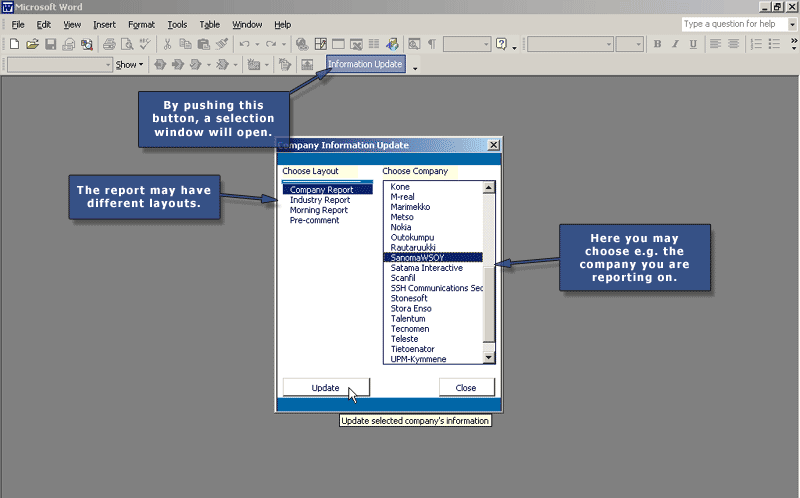
Task: Click the Insert Table icon
Action: pyautogui.click(x=338, y=44)
